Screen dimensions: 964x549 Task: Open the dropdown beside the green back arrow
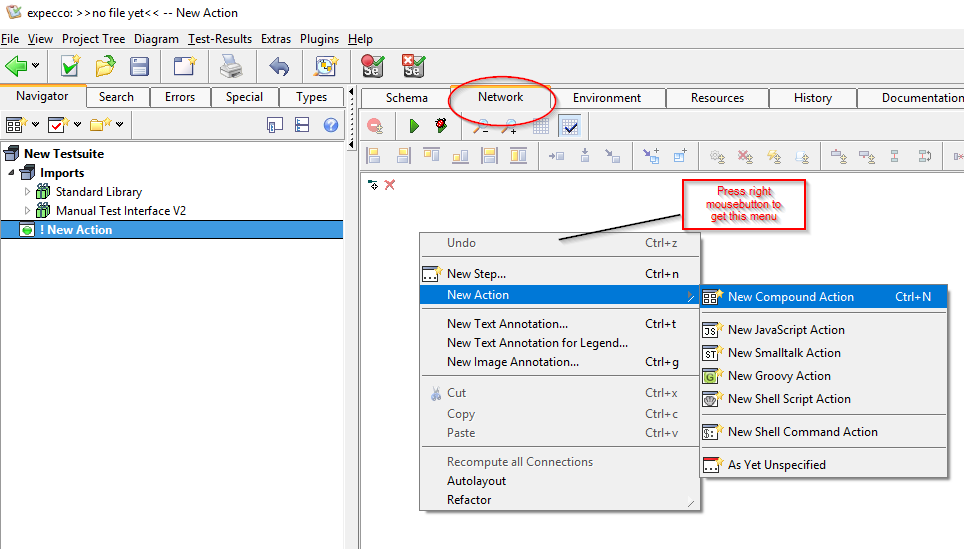pyautogui.click(x=36, y=67)
